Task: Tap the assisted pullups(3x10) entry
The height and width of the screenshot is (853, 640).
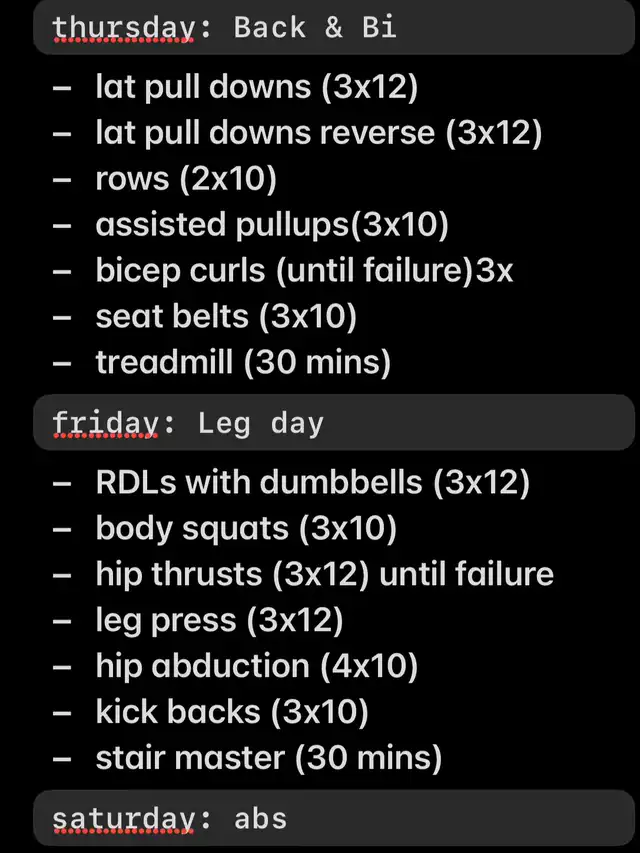Action: pyautogui.click(x=272, y=225)
